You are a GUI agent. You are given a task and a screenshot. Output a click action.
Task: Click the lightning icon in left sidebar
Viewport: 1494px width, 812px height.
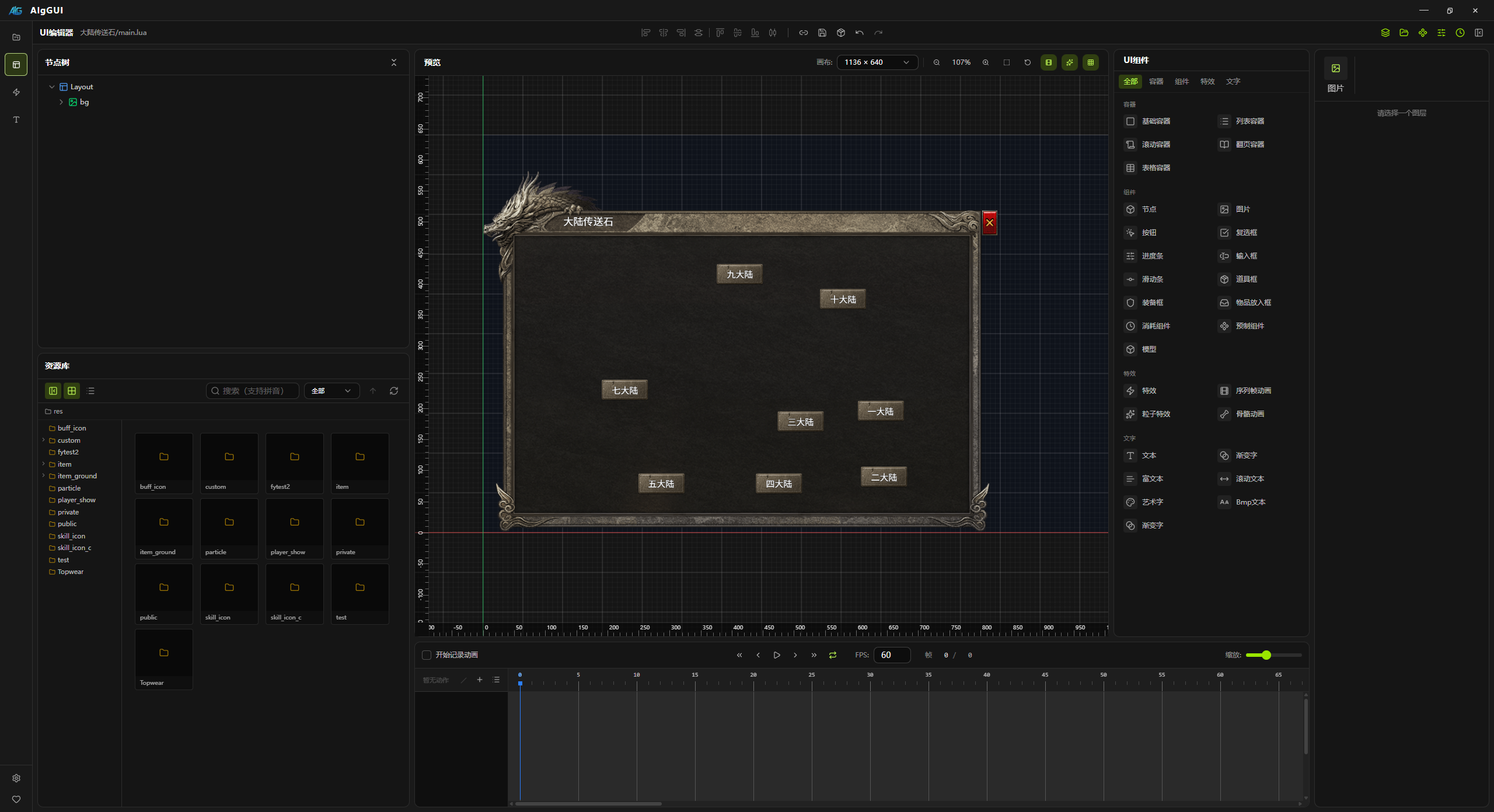tap(16, 92)
